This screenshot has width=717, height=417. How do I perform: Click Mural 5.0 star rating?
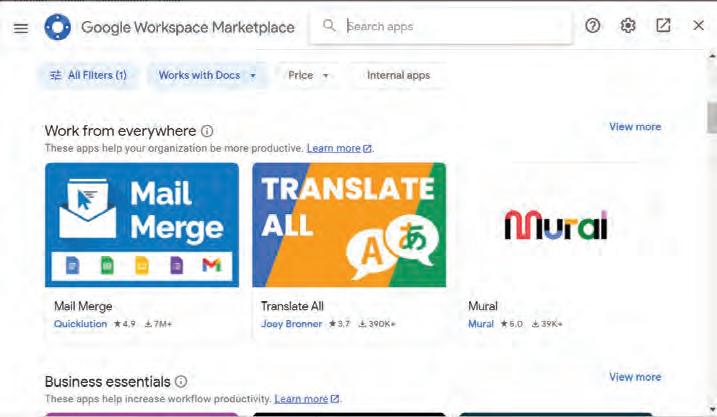click(511, 324)
